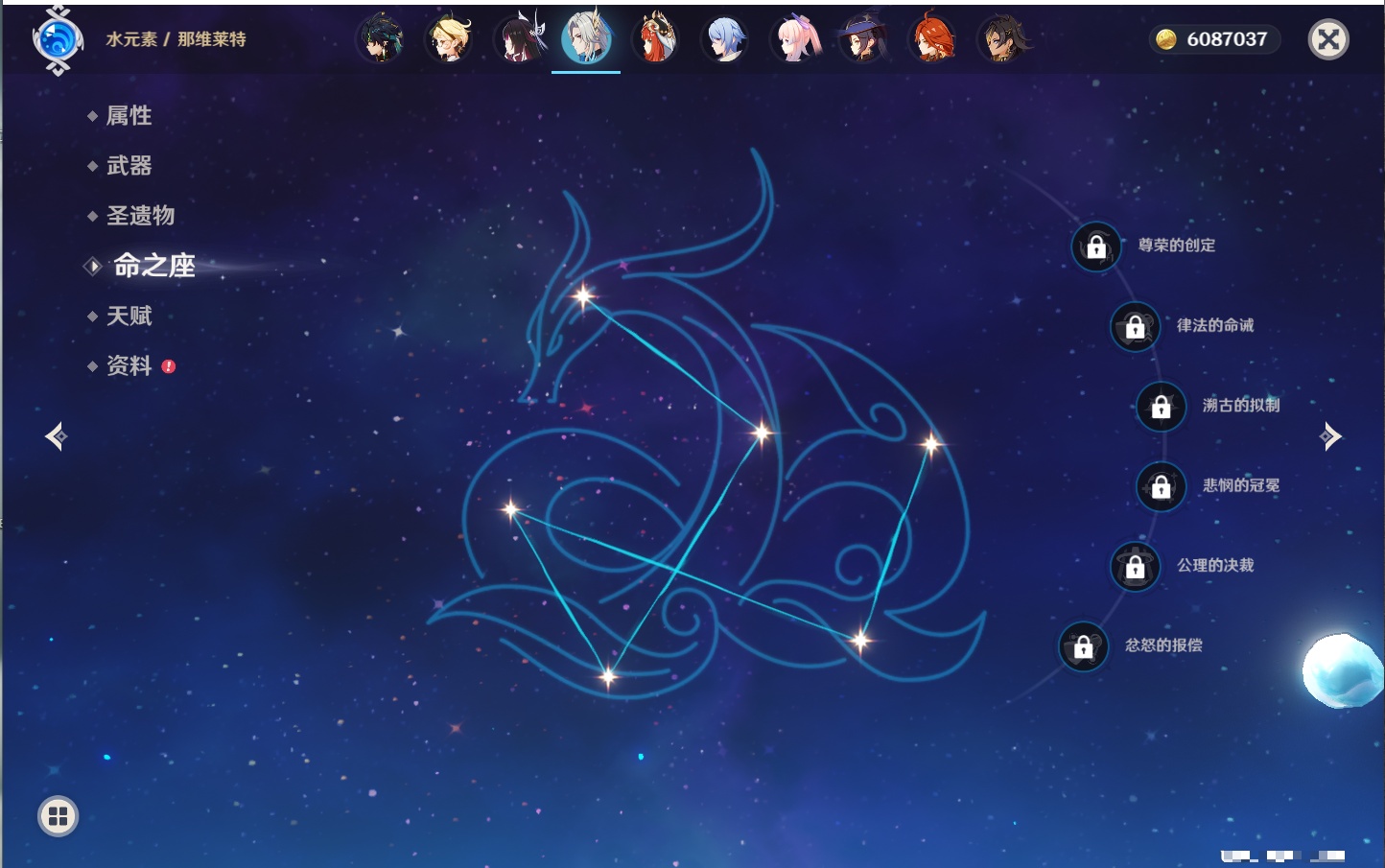Click the Hydro element emblem icon
Viewport: 1385px width, 868px height.
click(58, 40)
